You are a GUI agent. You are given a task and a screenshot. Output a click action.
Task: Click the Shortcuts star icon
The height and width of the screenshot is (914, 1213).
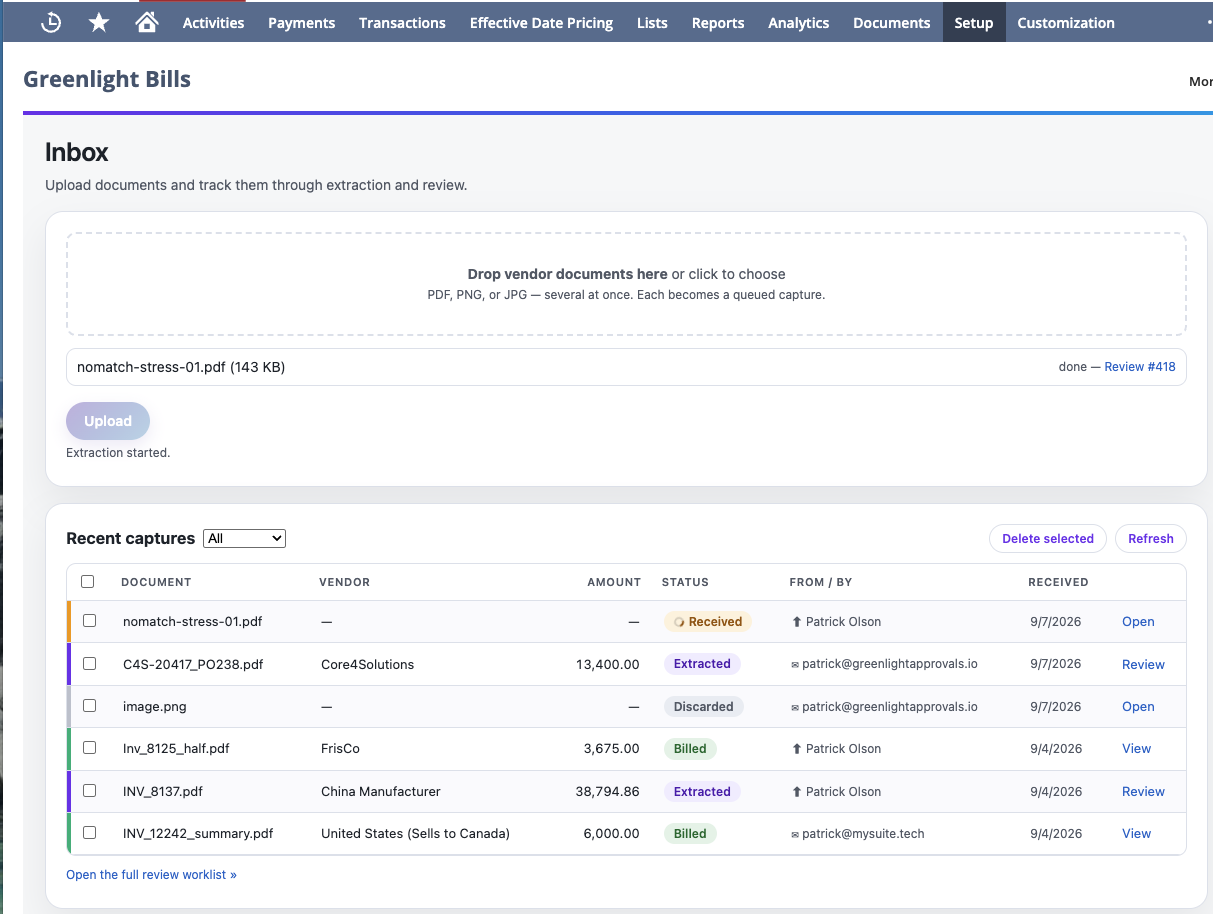pyautogui.click(x=99, y=22)
